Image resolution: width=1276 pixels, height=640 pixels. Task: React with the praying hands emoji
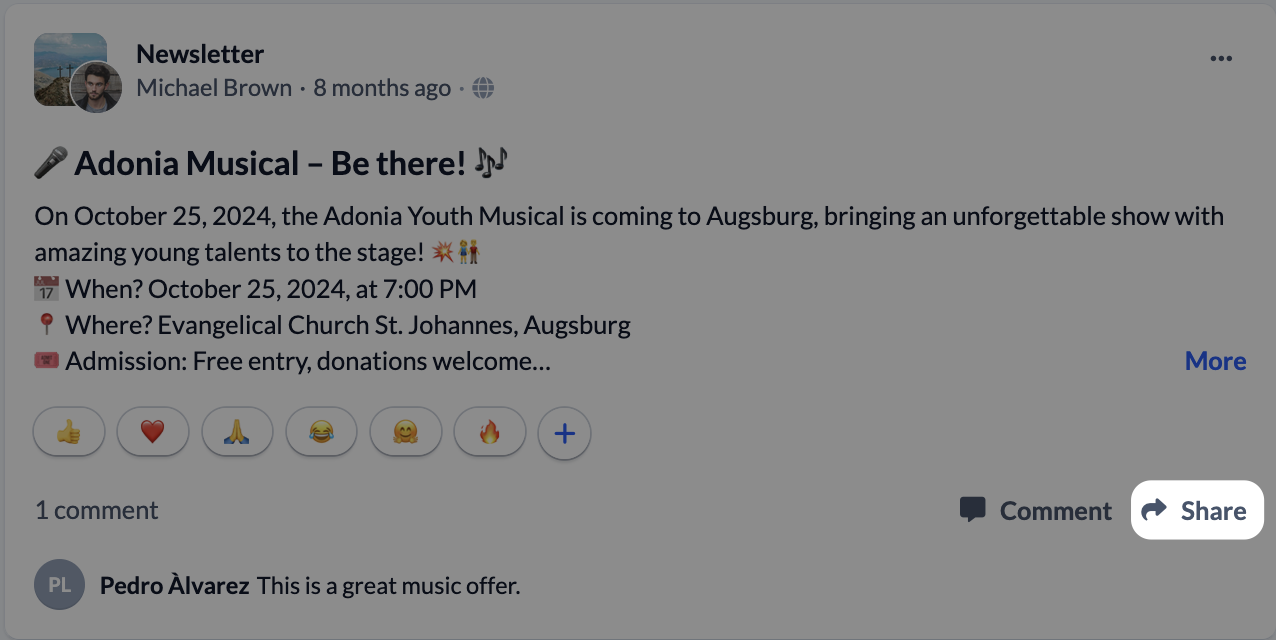coord(237,433)
